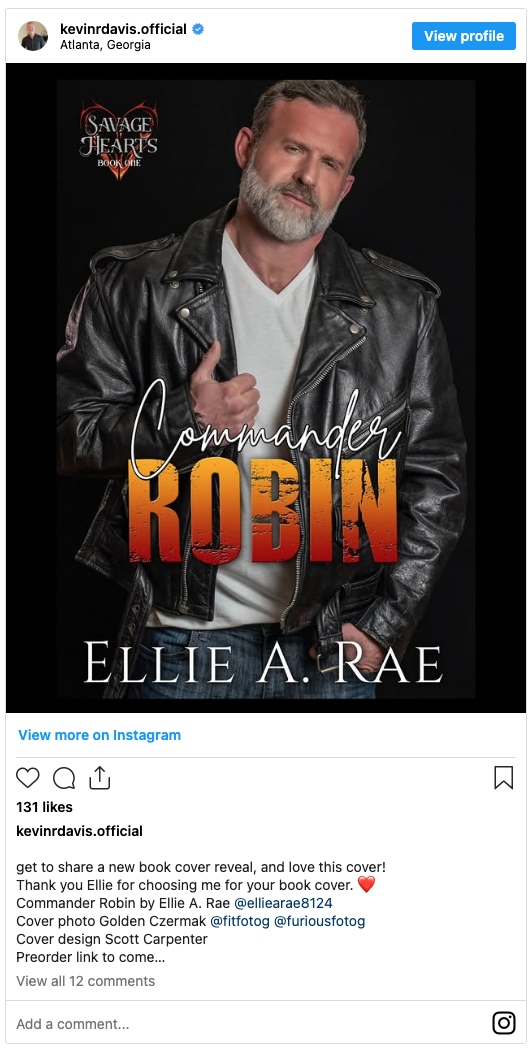Viewport: 532px width, 1051px height.
Task: Click the kevinrdavis.official header username
Action: click(x=123, y=29)
